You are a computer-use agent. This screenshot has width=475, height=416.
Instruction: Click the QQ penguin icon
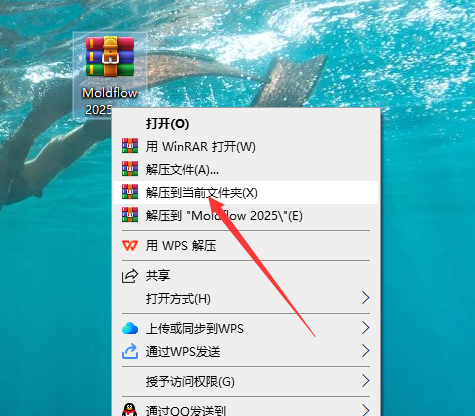[130, 409]
